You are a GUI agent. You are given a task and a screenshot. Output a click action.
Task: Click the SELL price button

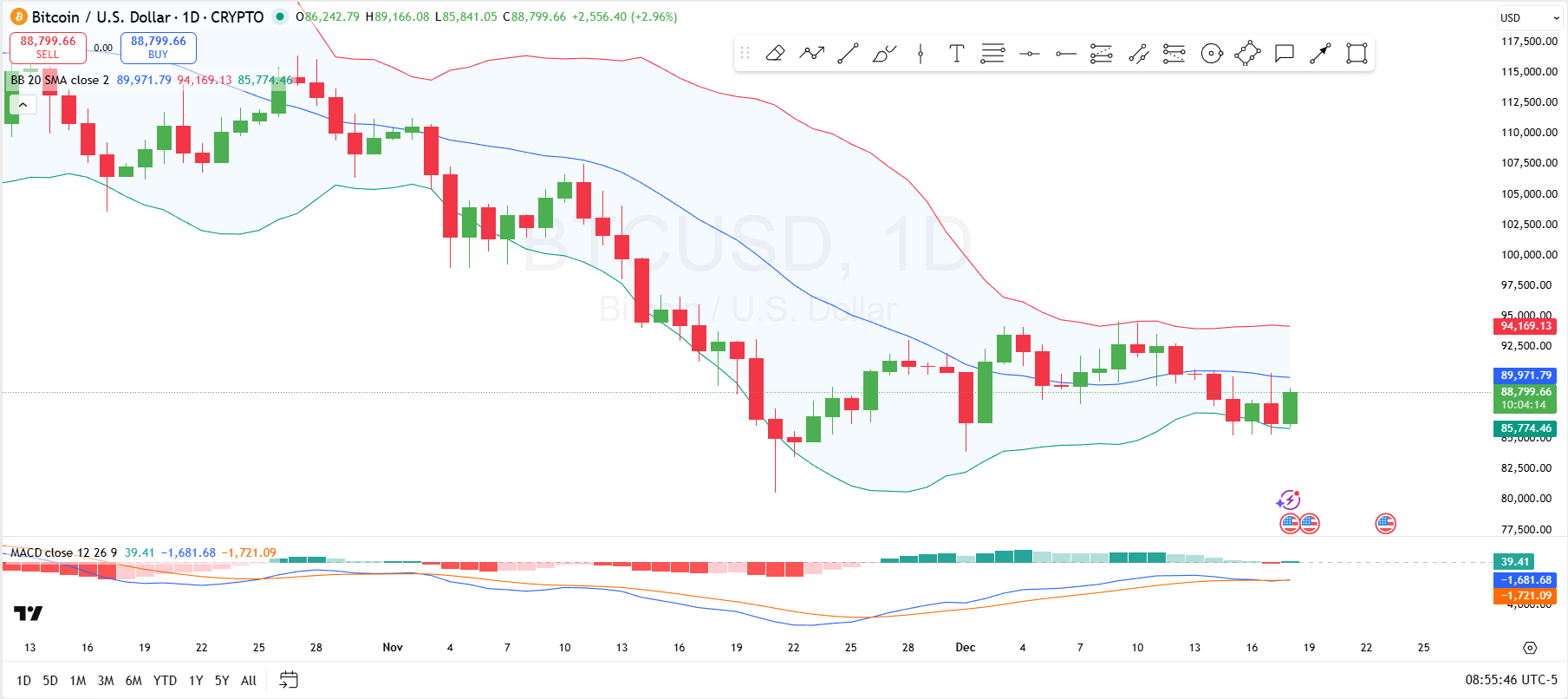coord(48,47)
